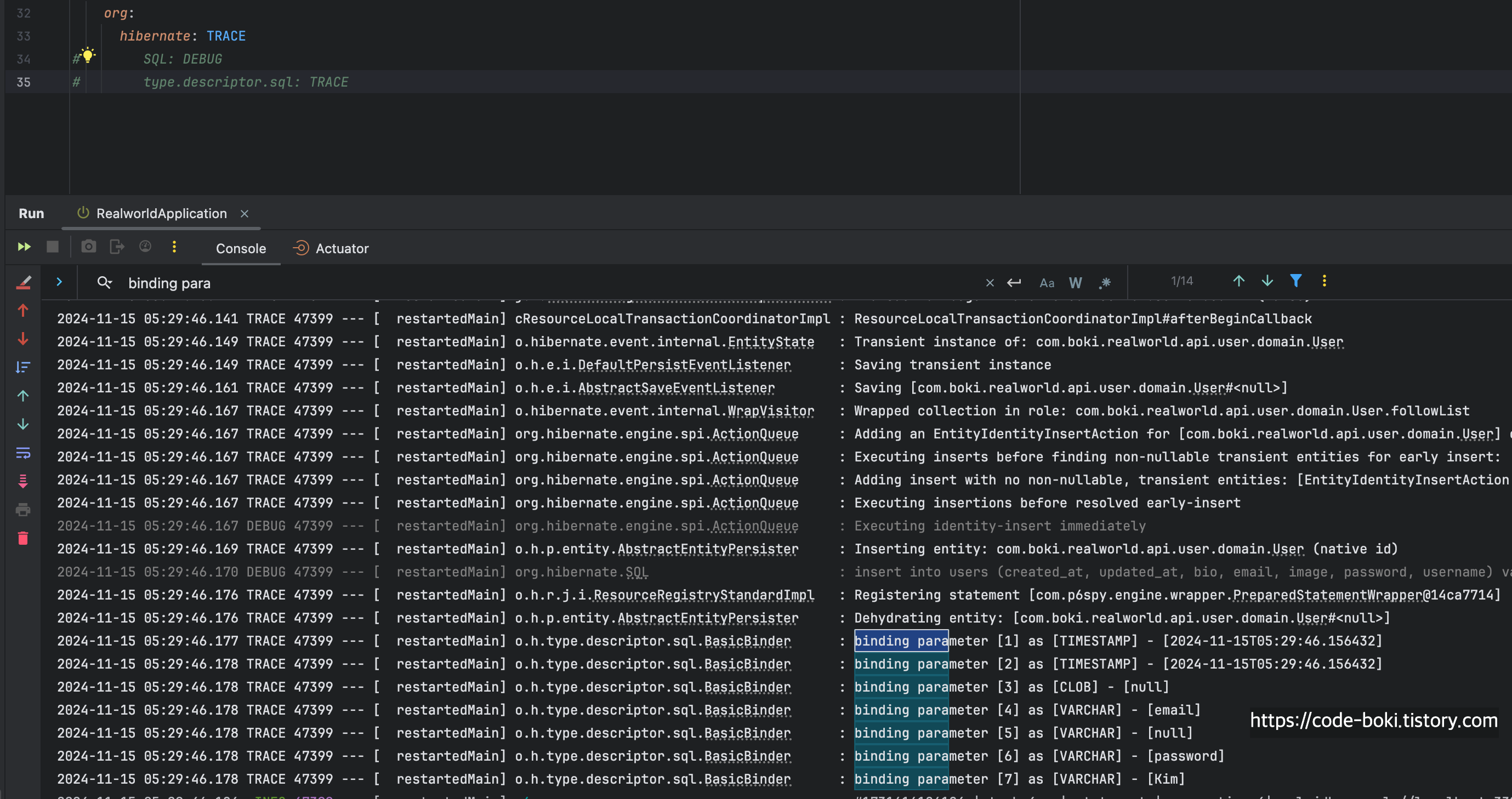The image size is (1512, 799).
Task: Stop the running application
Action: pos(53,247)
